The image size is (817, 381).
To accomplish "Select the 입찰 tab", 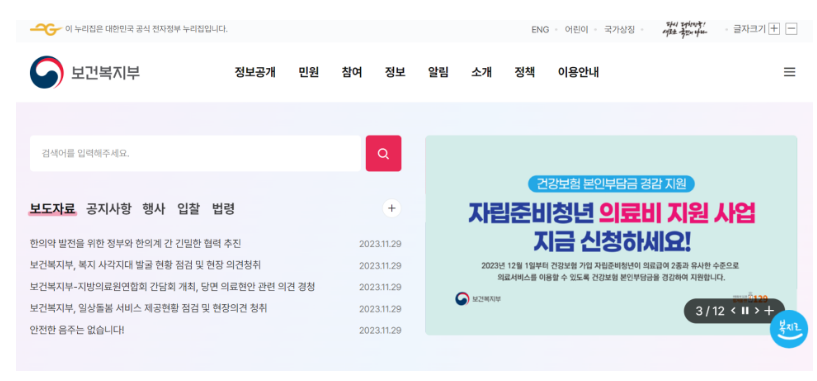I will tap(188, 209).
